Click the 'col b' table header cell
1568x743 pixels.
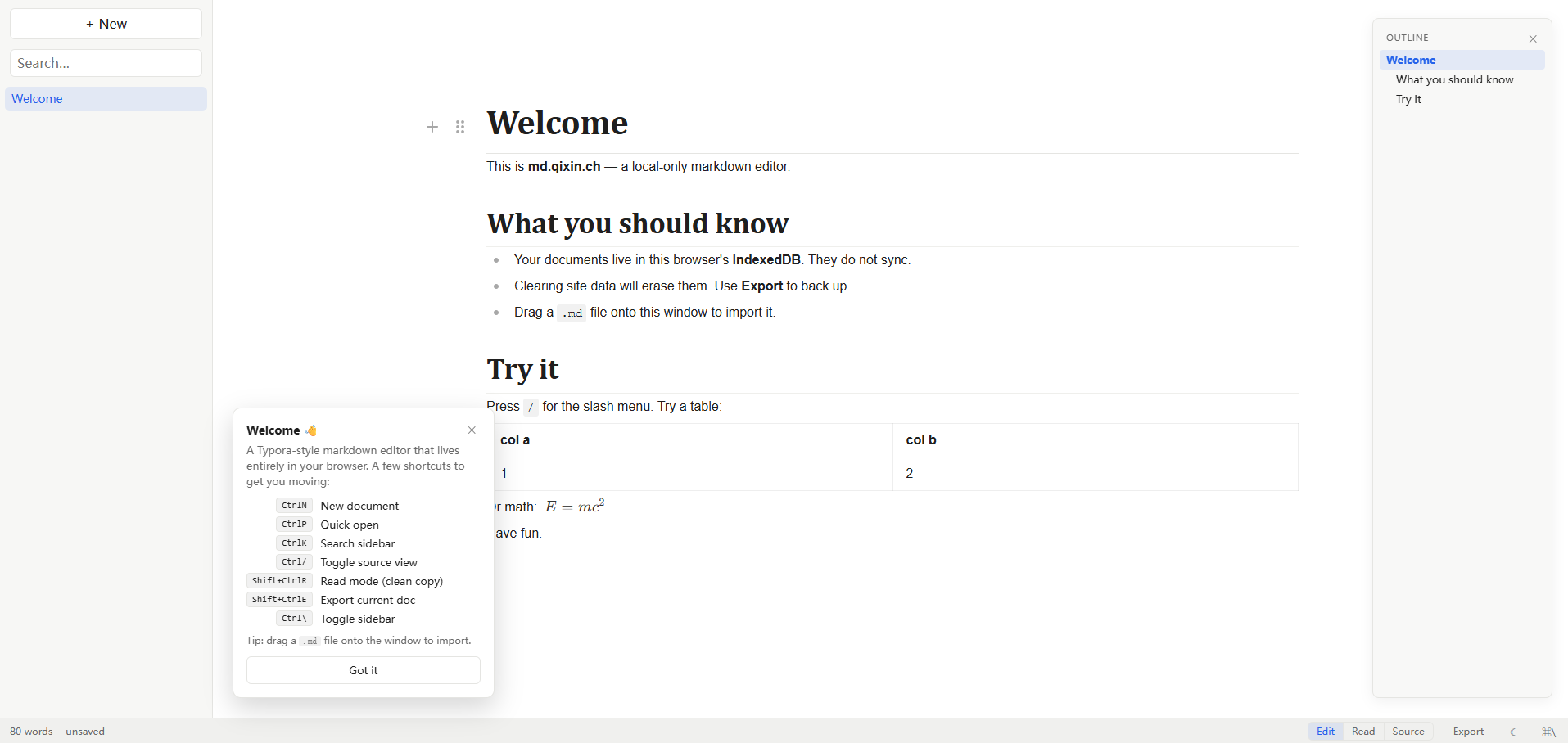pyautogui.click(x=1096, y=440)
